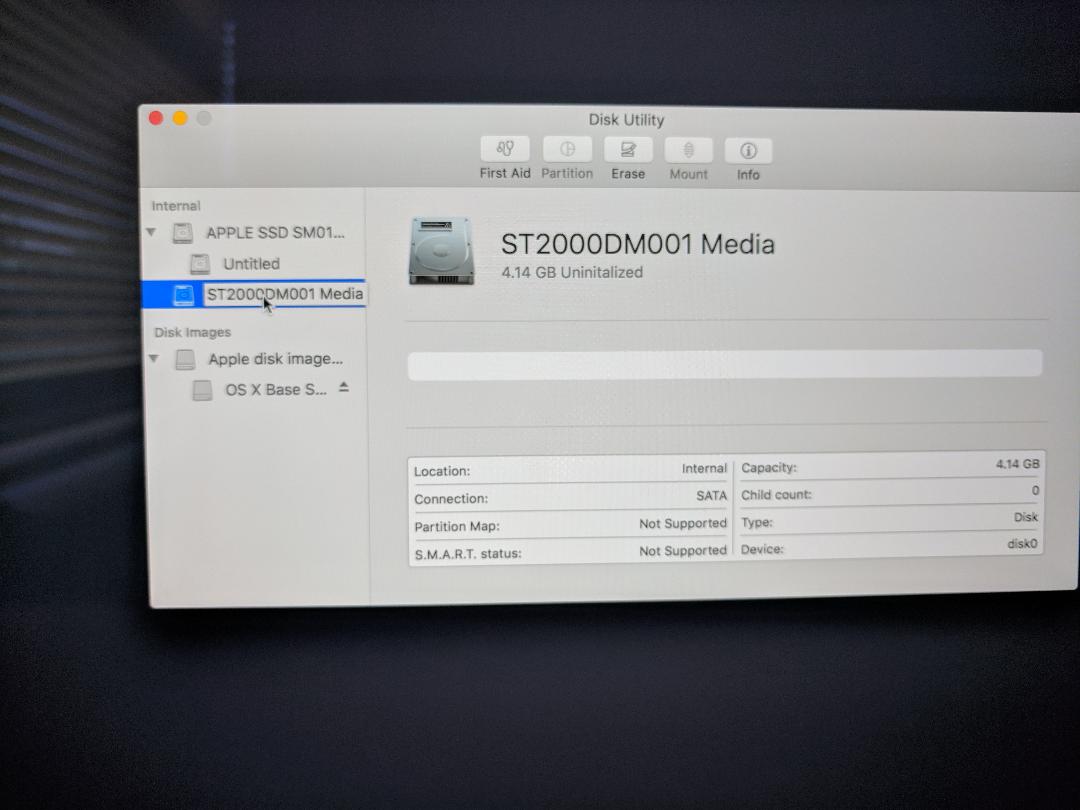Click the Internal sidebar section header
Image resolution: width=1080 pixels, height=810 pixels.
point(176,206)
